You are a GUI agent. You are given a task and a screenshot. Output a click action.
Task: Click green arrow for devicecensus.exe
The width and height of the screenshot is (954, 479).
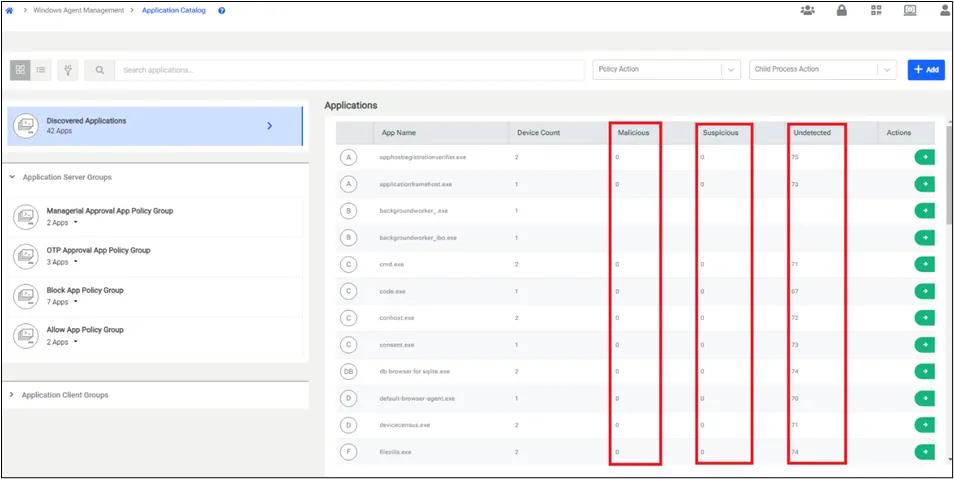coord(925,425)
